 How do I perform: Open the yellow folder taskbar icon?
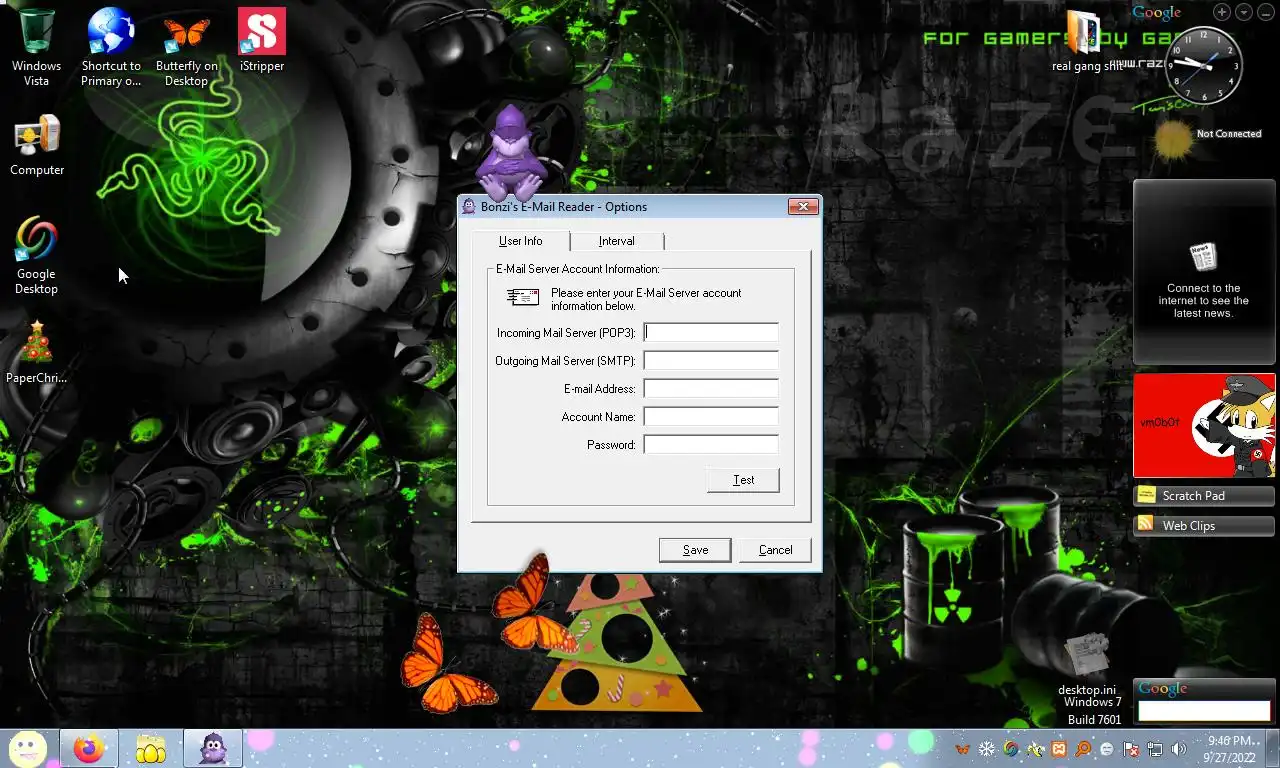pos(151,749)
